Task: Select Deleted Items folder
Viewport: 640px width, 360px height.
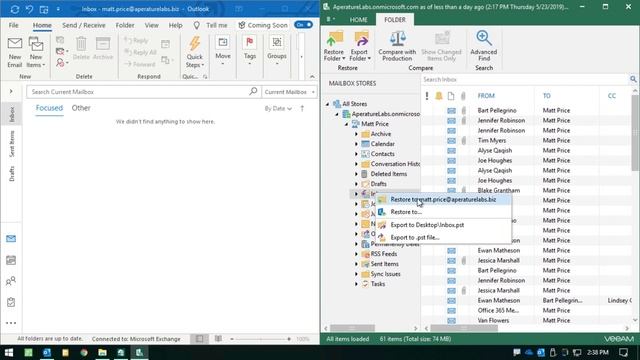Action: coord(389,174)
